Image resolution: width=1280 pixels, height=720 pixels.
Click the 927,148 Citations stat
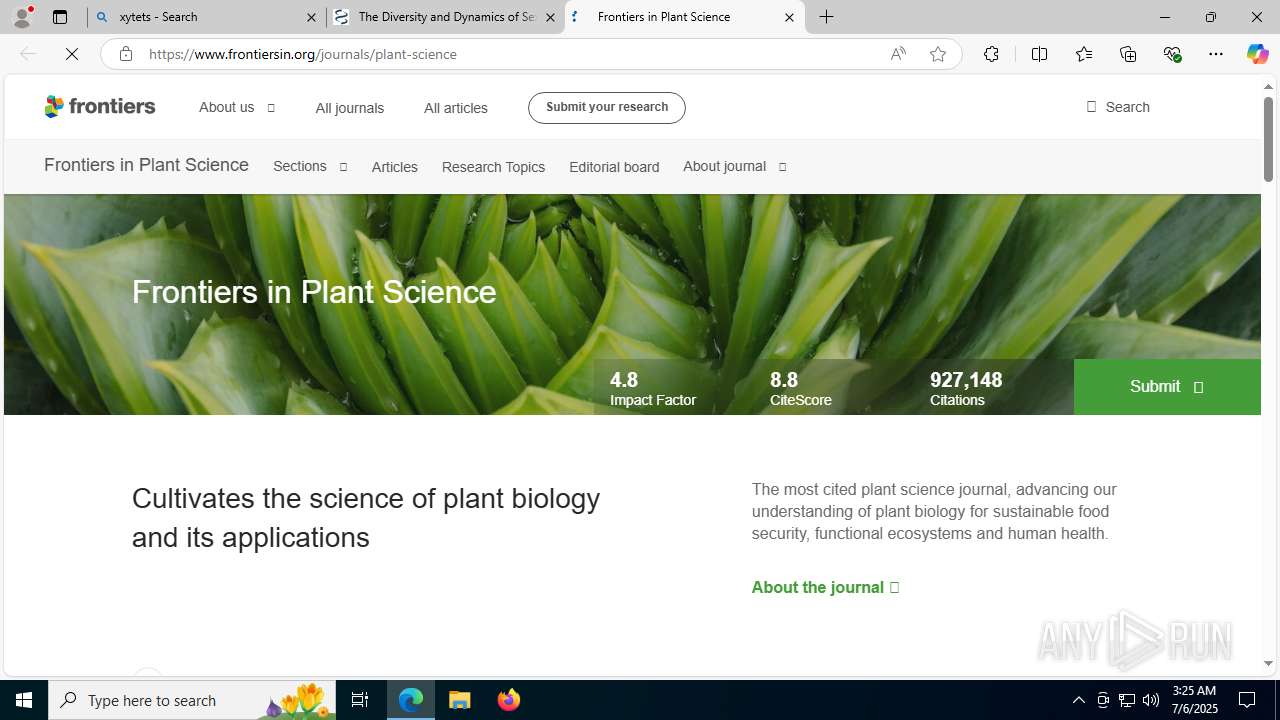coord(966,388)
